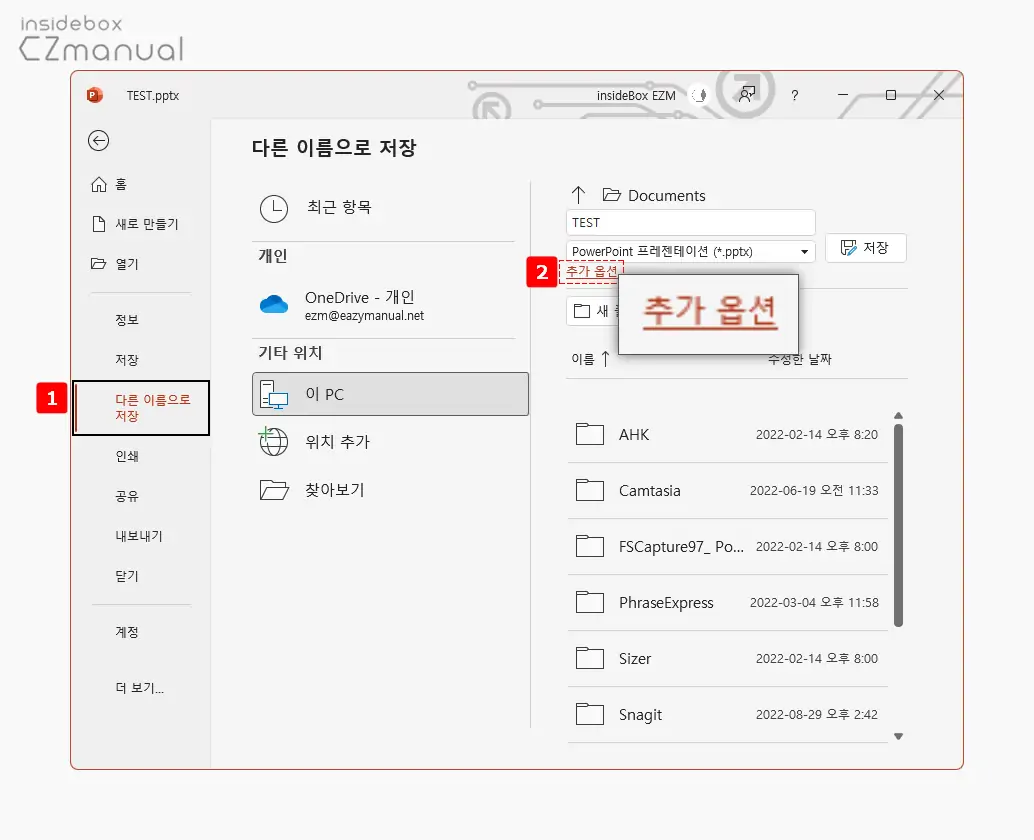Toggle name sort order arrow
This screenshot has height=840, width=1034.
pyautogui.click(x=605, y=359)
